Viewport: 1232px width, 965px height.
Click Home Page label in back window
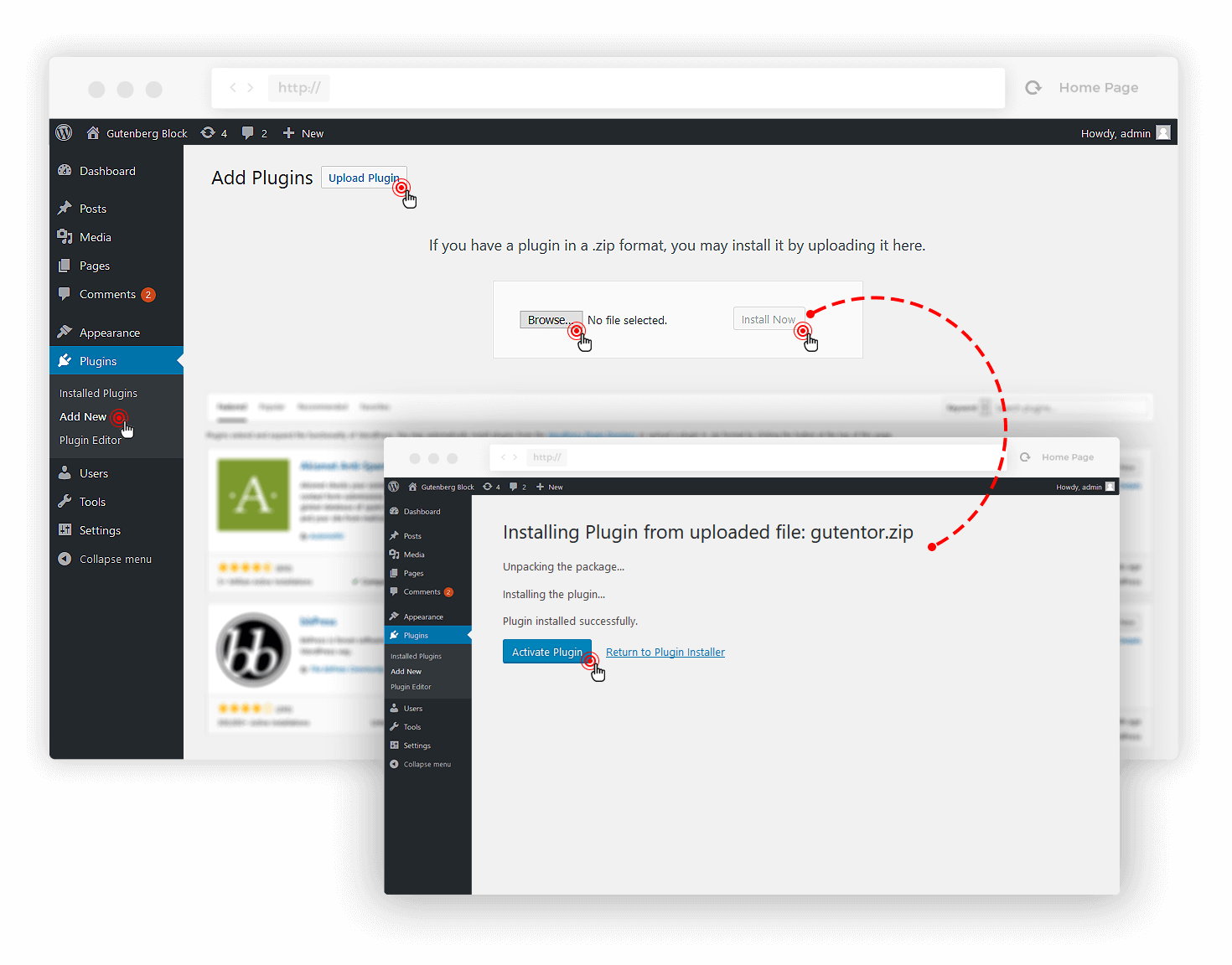point(1099,87)
